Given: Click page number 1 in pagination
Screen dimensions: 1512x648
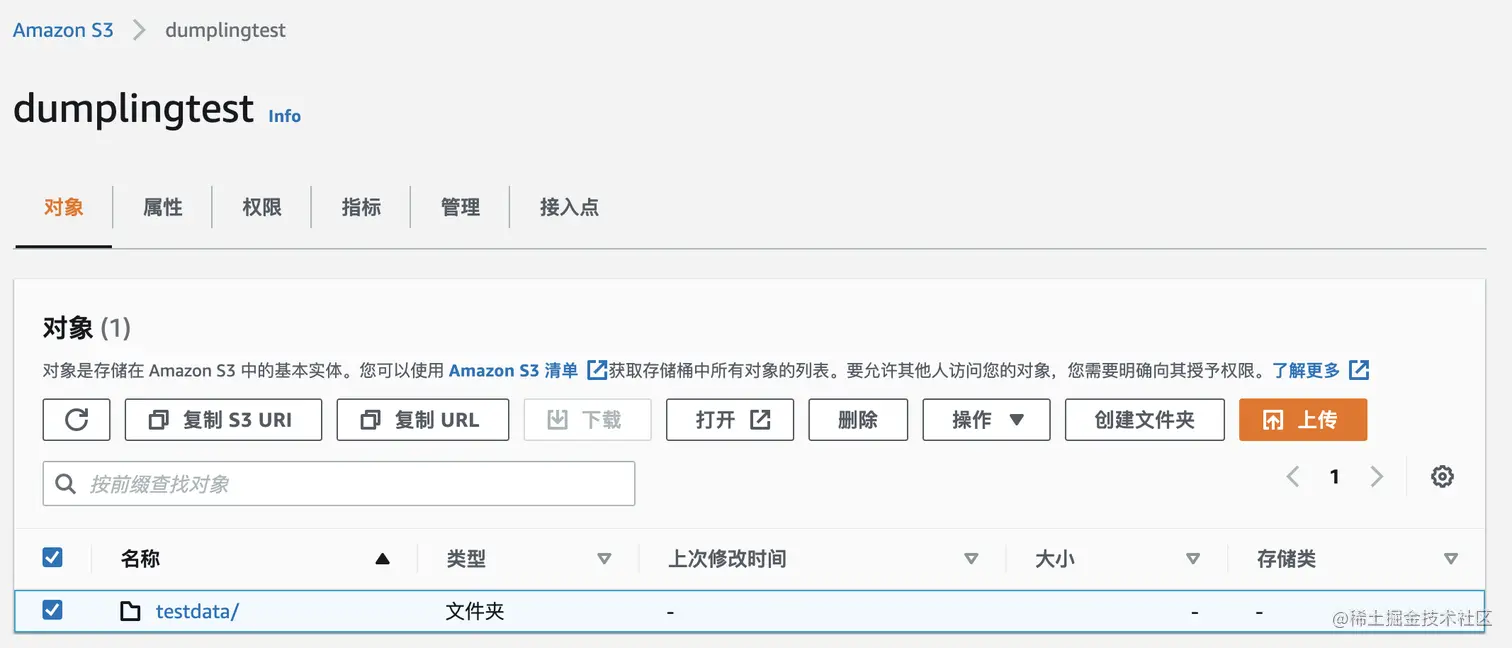Looking at the screenshot, I should click(x=1334, y=477).
